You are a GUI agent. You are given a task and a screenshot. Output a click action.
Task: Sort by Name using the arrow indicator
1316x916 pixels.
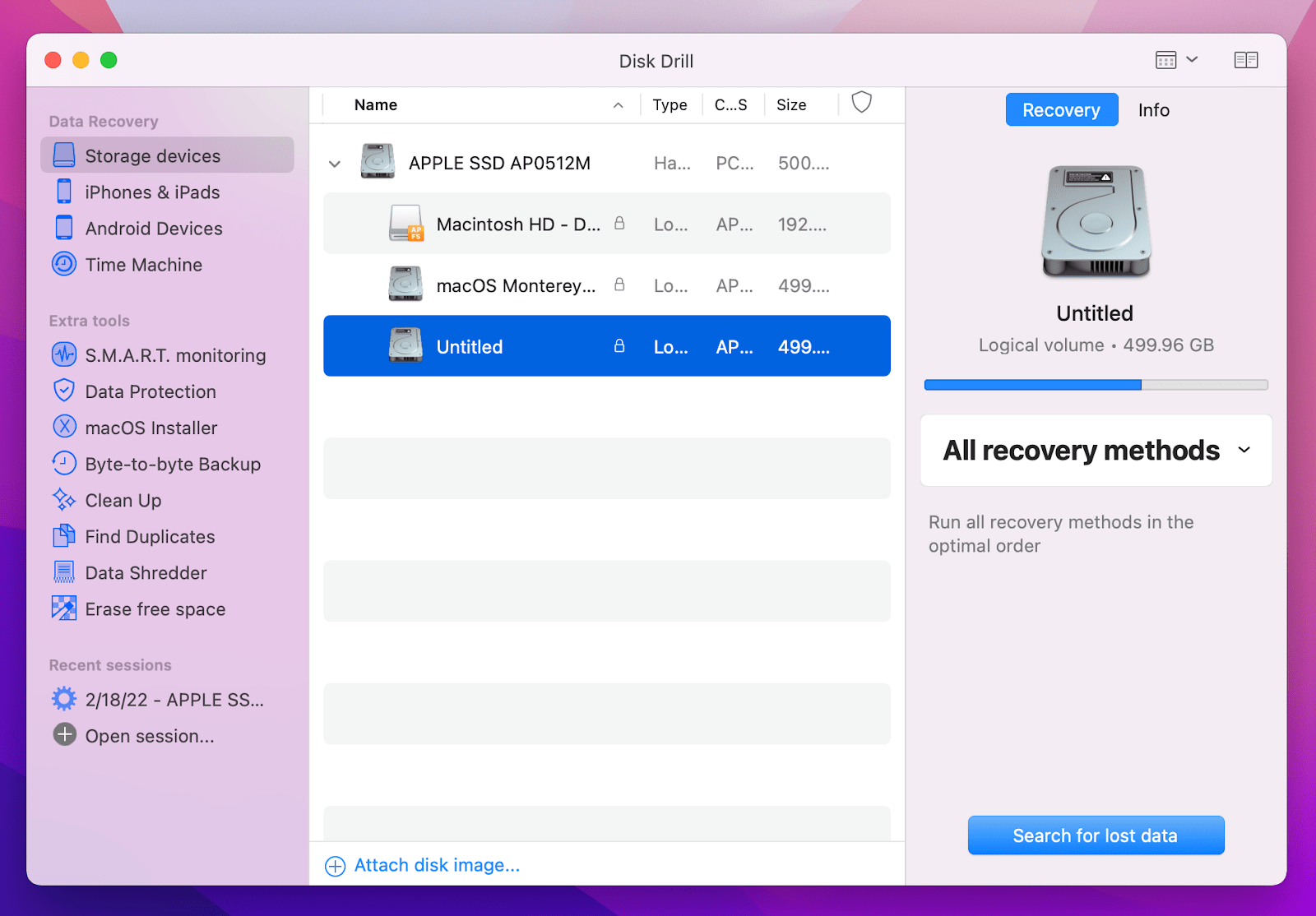click(x=618, y=105)
